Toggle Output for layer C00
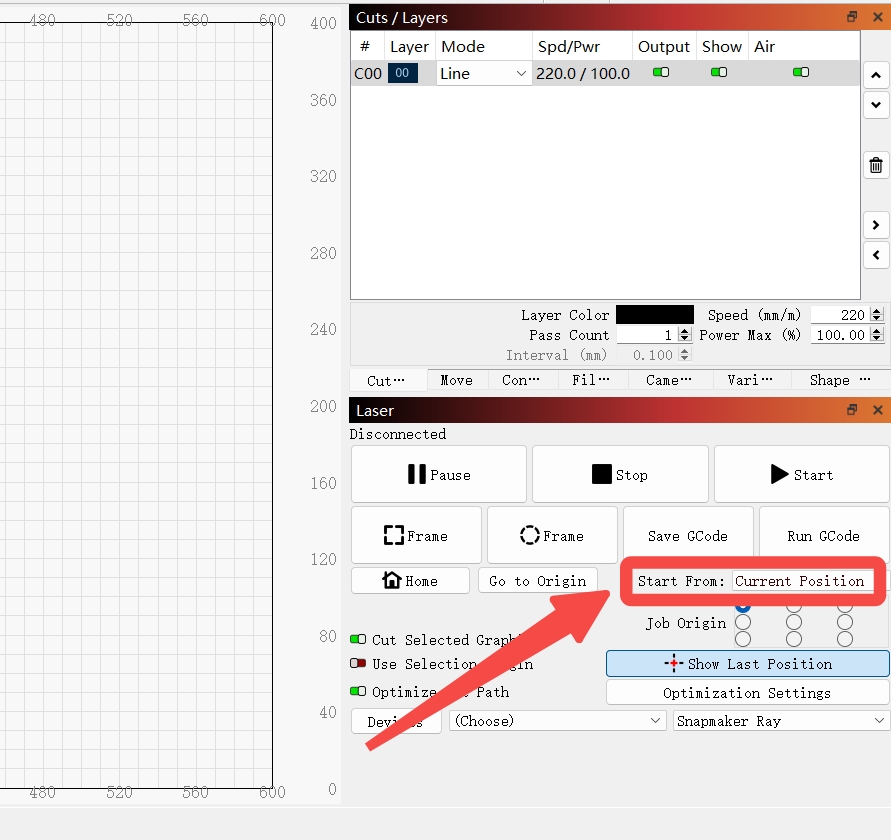The width and height of the screenshot is (891, 840). click(x=661, y=72)
